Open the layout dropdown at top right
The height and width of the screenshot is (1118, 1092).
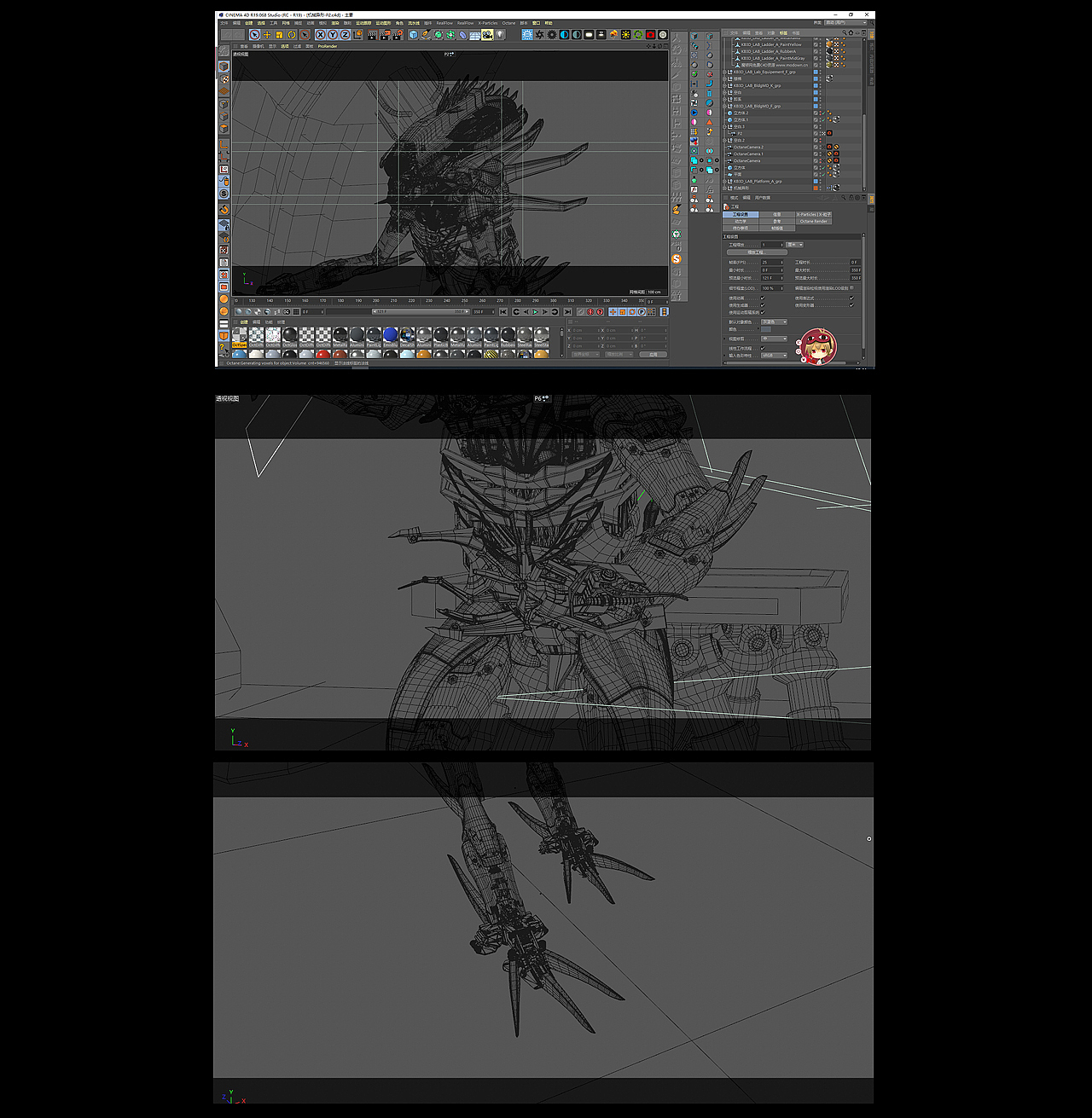tap(845, 23)
